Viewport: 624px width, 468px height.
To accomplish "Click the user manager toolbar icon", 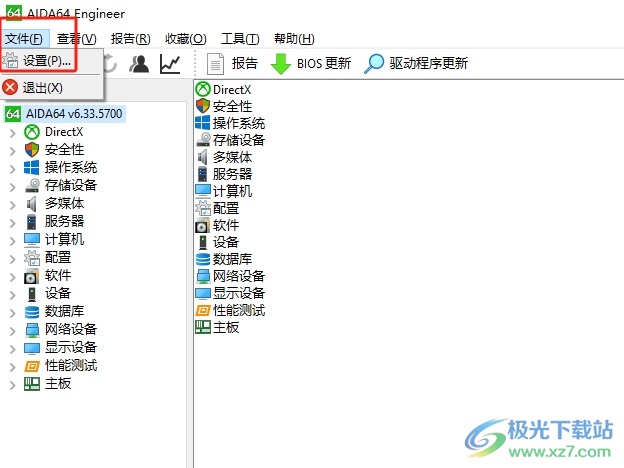I will [139, 64].
